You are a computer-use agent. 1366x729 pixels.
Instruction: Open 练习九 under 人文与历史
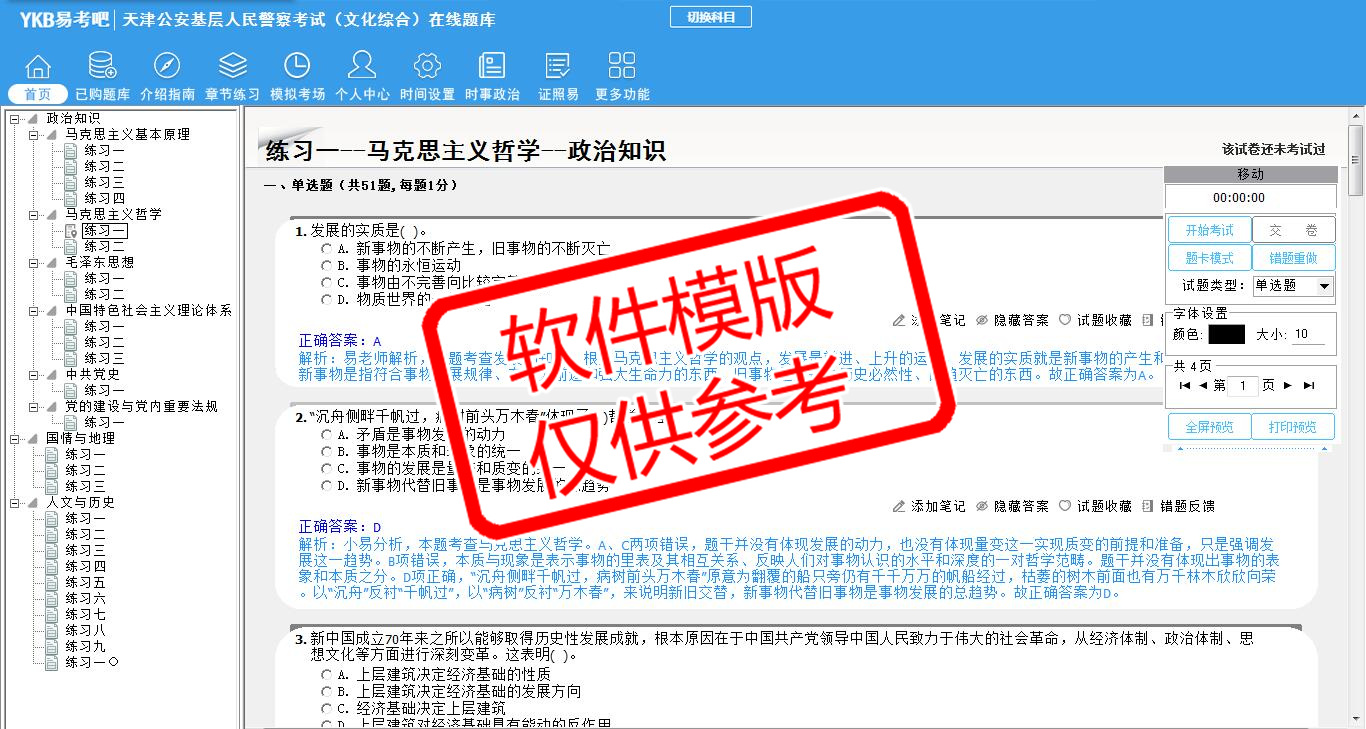[x=86, y=646]
